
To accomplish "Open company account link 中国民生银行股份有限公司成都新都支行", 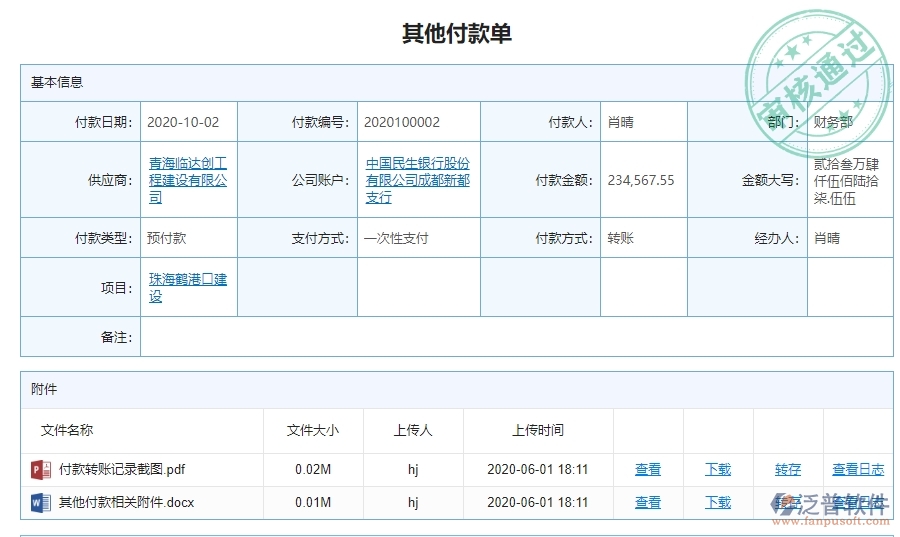I will click(x=417, y=180).
